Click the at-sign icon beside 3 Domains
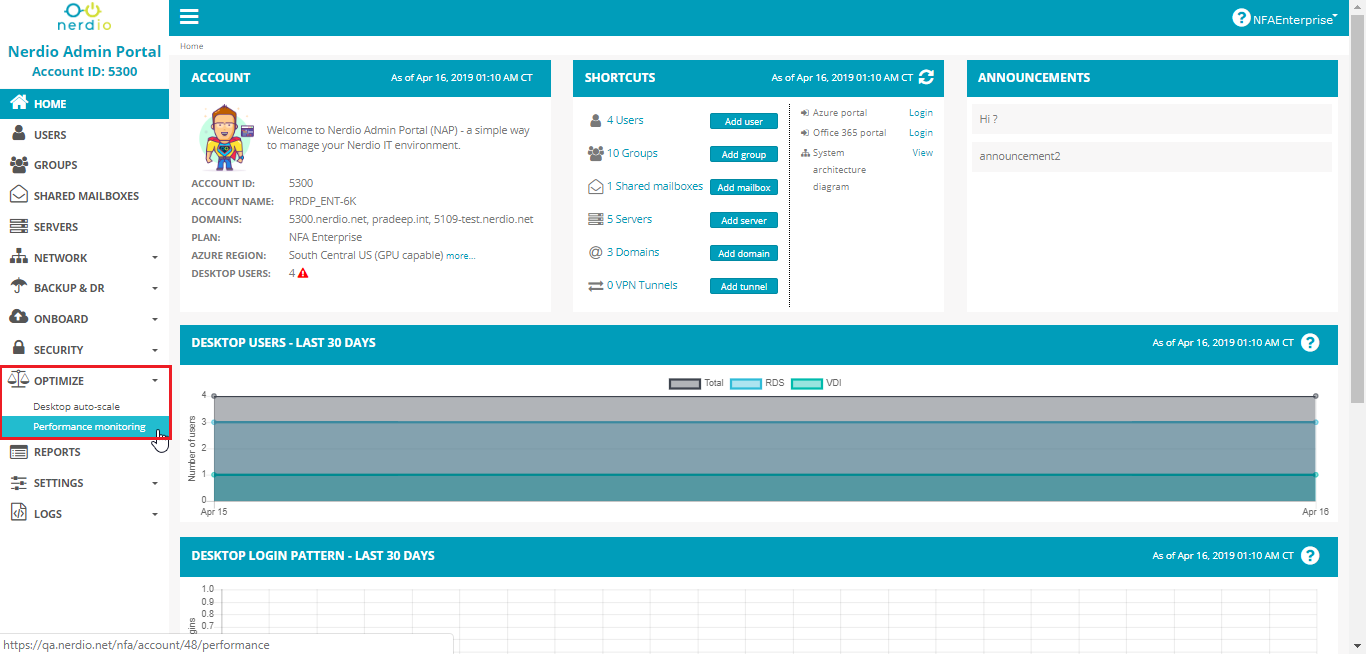The width and height of the screenshot is (1366, 654). (x=596, y=253)
